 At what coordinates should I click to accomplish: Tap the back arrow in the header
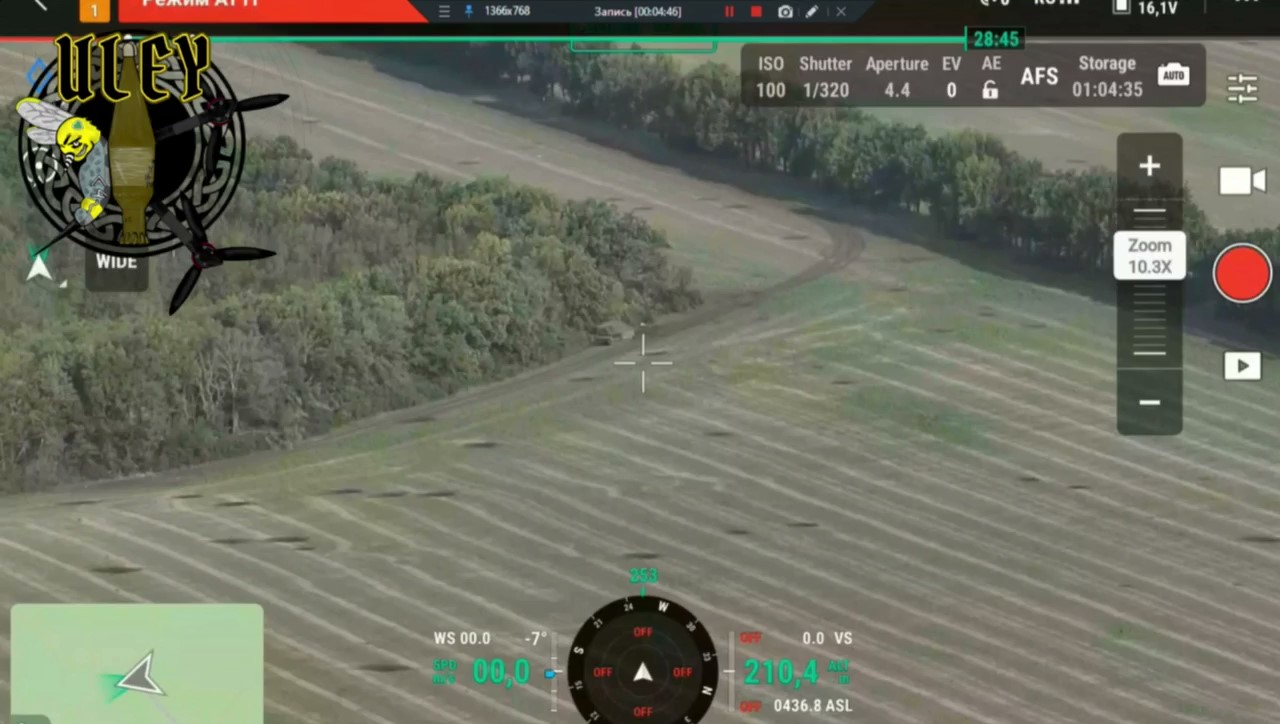[x=40, y=4]
